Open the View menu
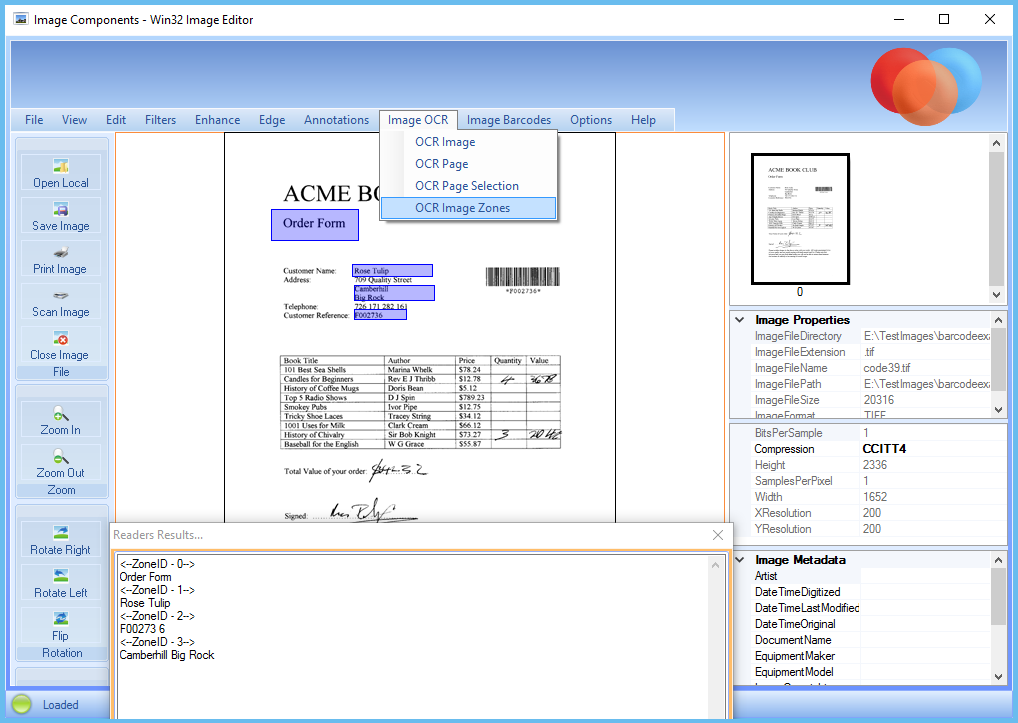Viewport: 1018px width, 723px height. 75,120
